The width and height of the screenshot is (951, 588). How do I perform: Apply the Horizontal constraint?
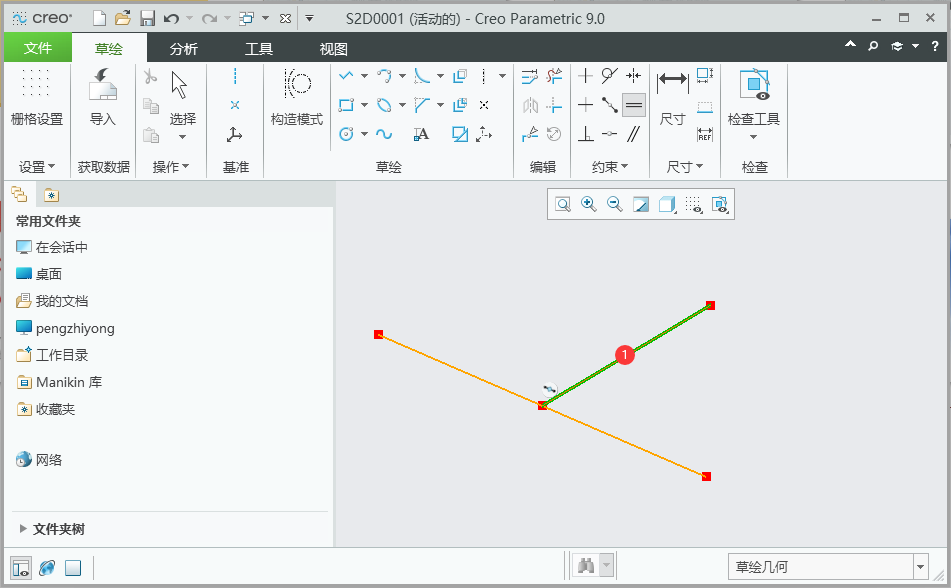[585, 105]
